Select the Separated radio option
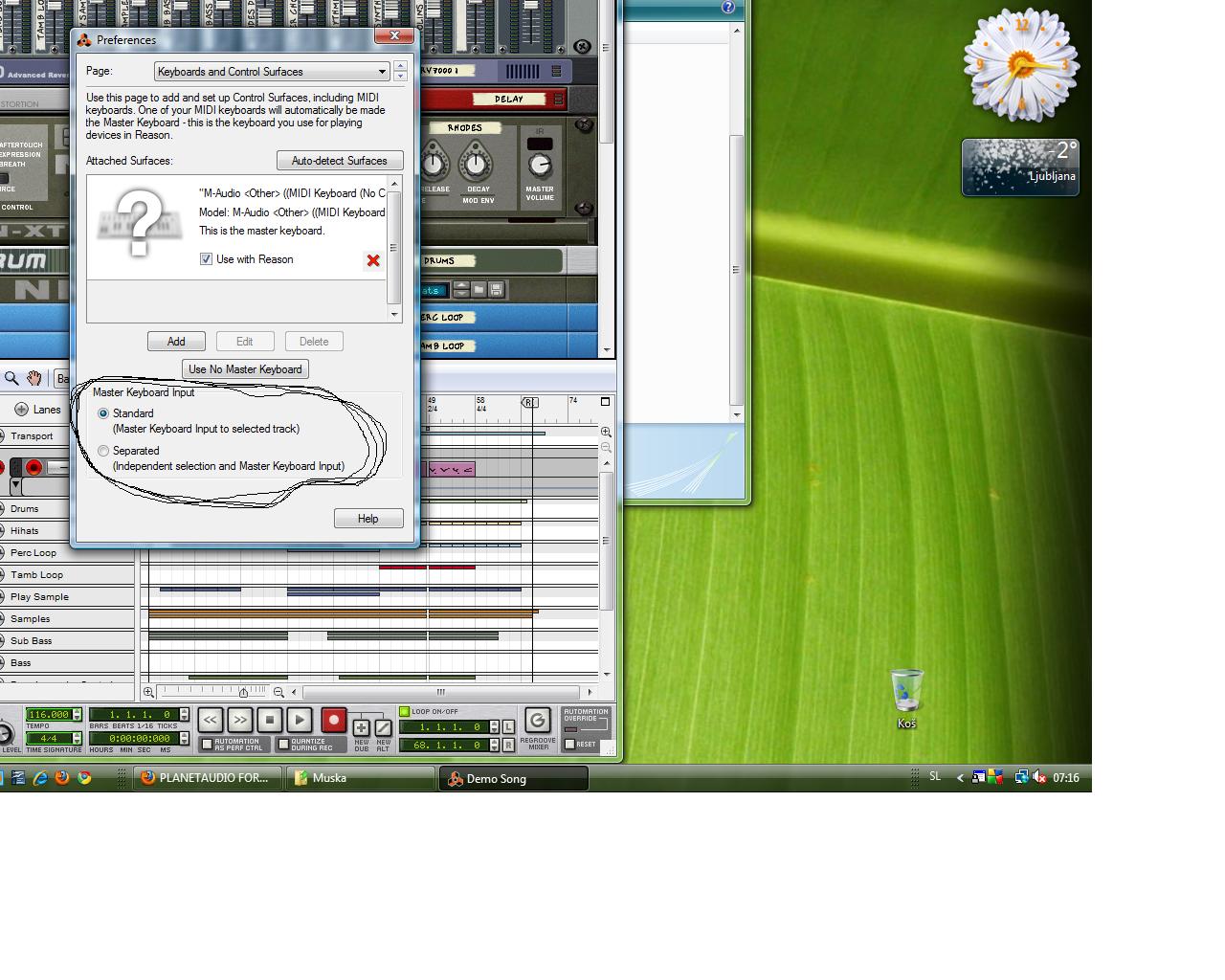This screenshot has height=980, width=1225. pyautogui.click(x=103, y=451)
